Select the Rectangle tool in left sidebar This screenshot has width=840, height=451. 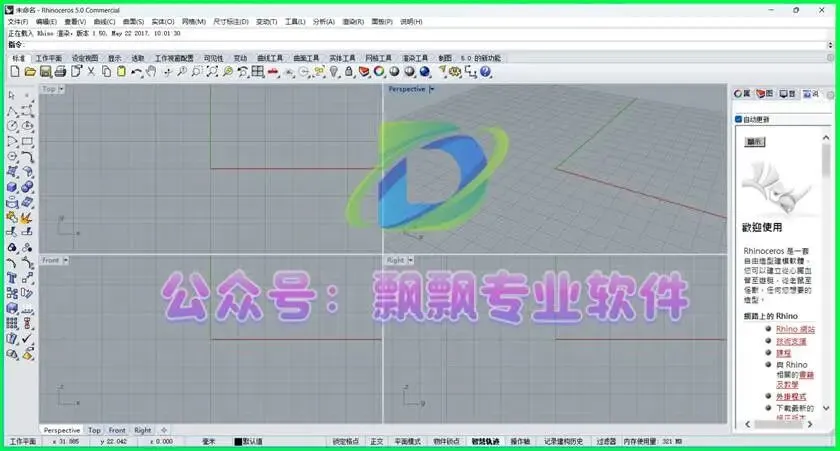click(x=27, y=141)
